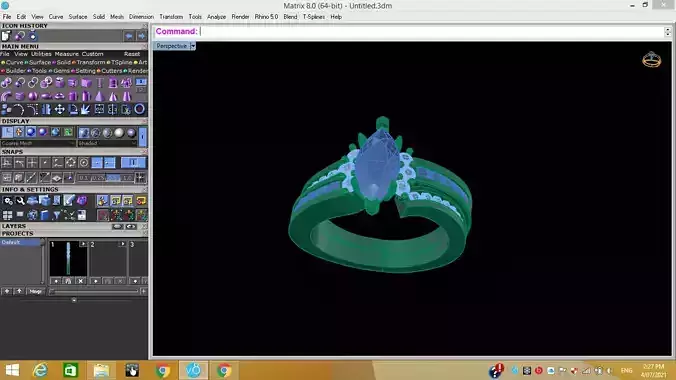
Task: Click the gem ring icon in Icon History
Action: (x=33, y=36)
